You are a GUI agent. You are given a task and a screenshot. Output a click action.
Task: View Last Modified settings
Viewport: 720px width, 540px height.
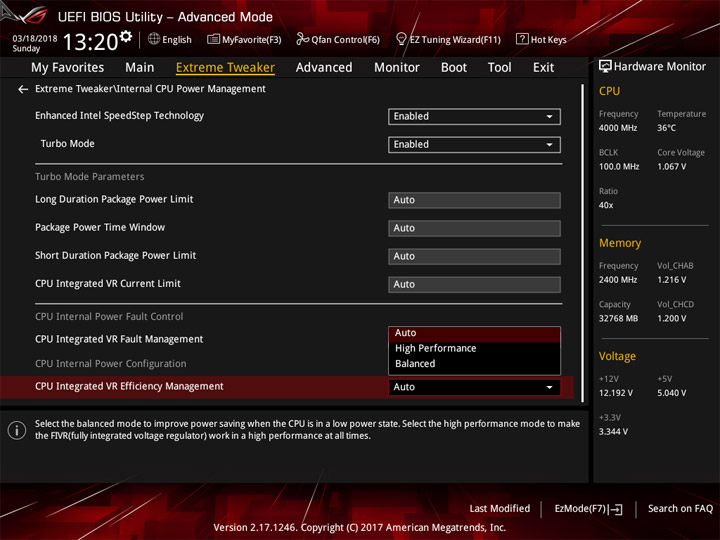coord(499,509)
